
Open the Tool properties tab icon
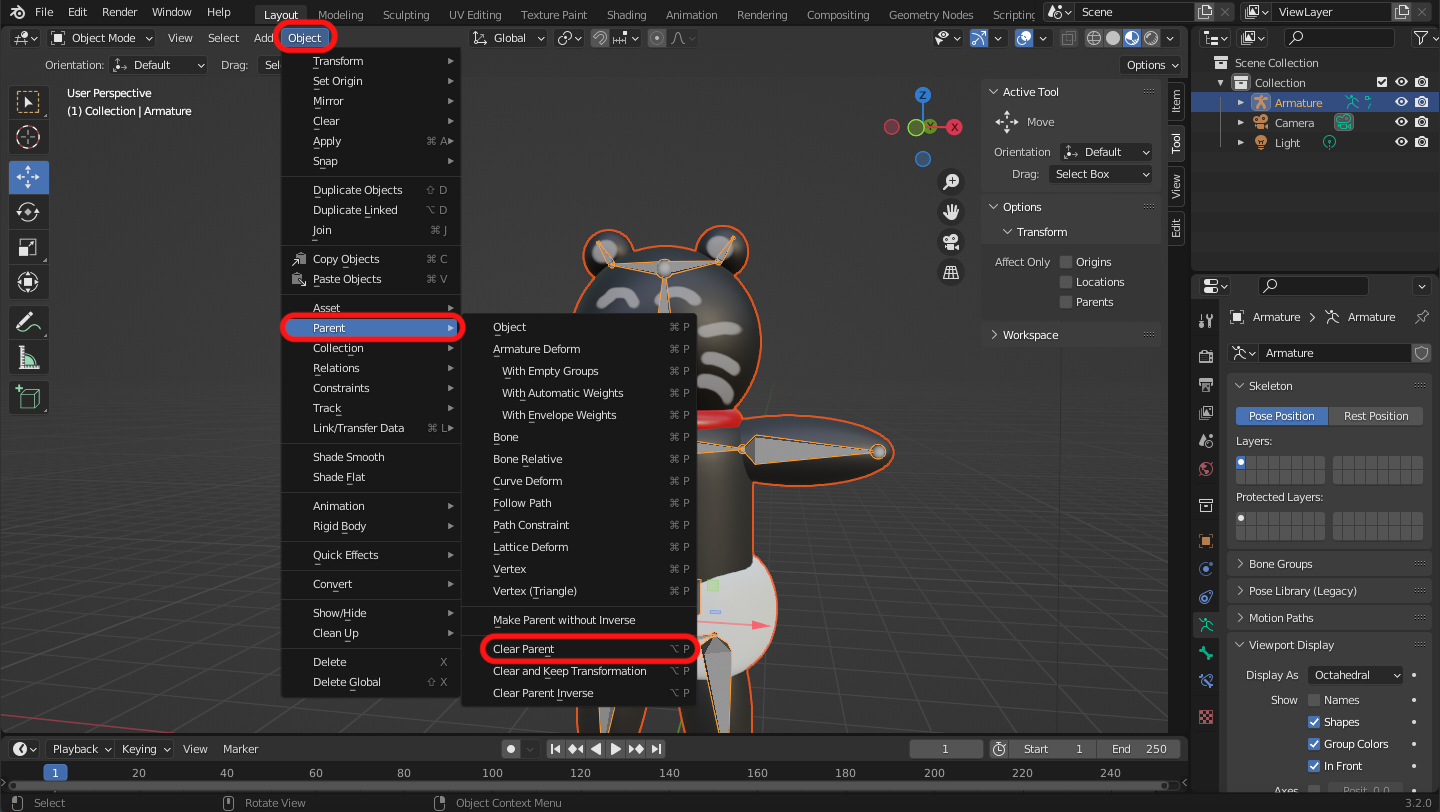coord(1206,320)
